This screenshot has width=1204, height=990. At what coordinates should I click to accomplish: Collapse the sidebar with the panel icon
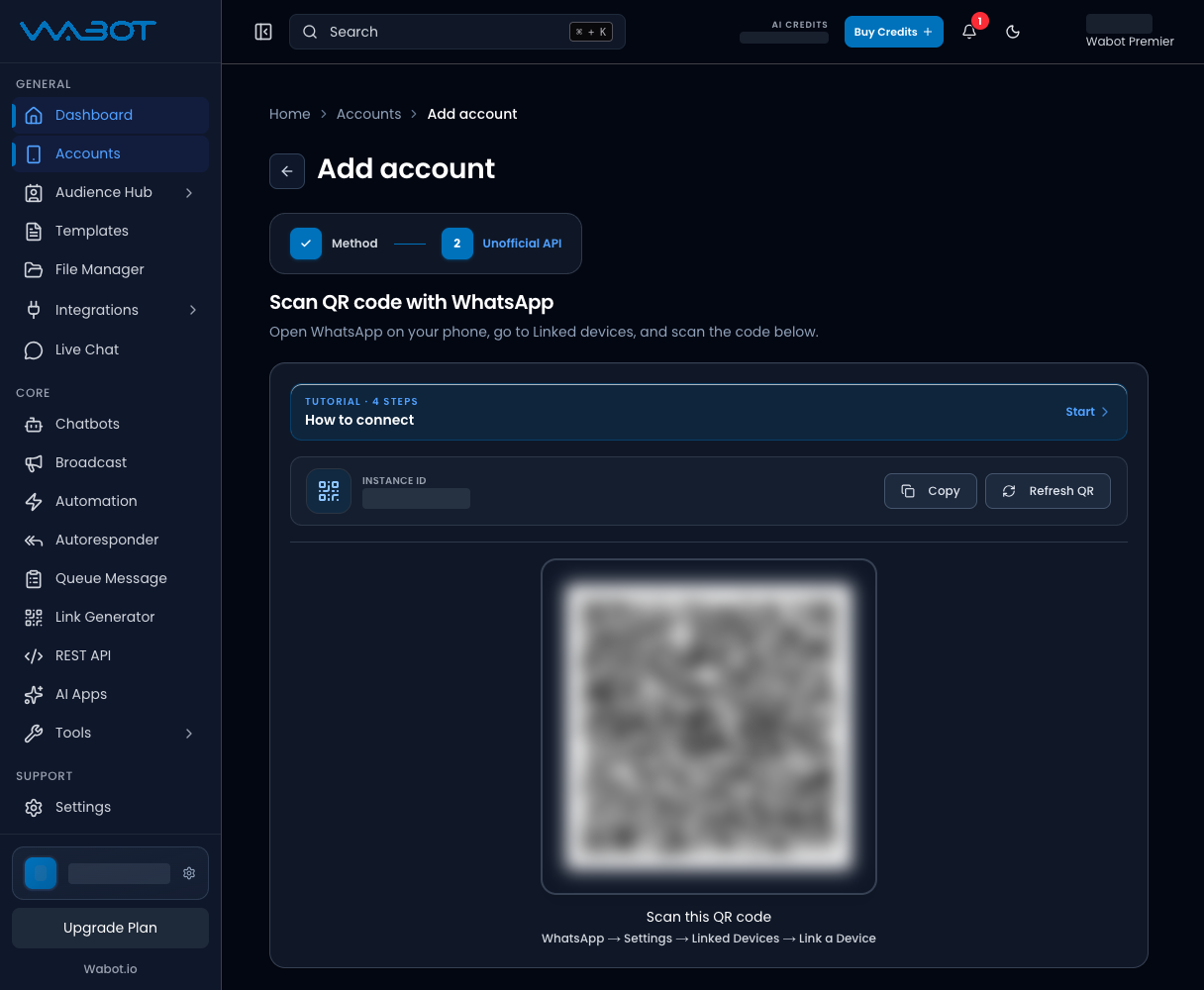point(263,32)
